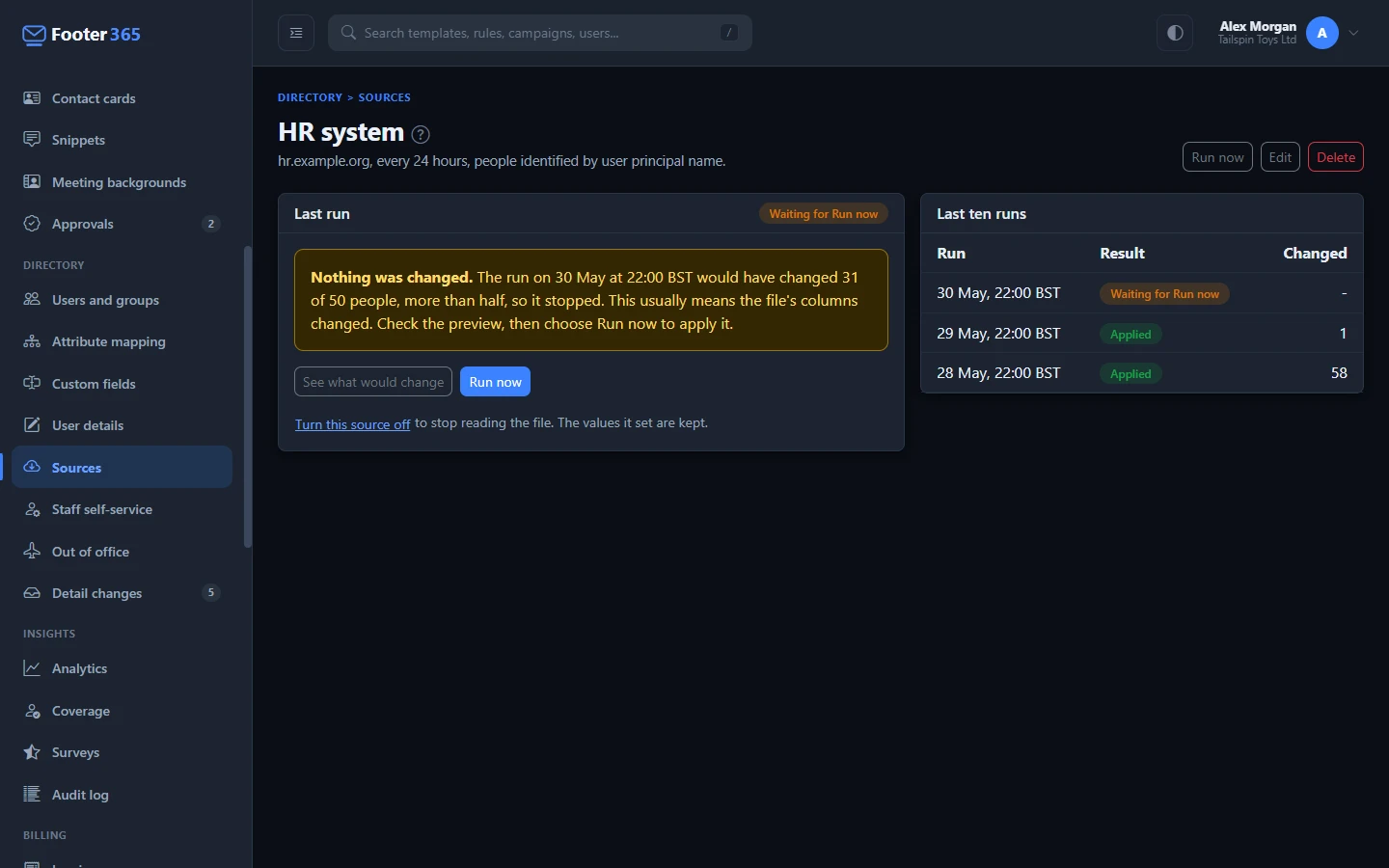Open Detail changes with 5 pending
The width and height of the screenshot is (1389, 868).
[122, 593]
